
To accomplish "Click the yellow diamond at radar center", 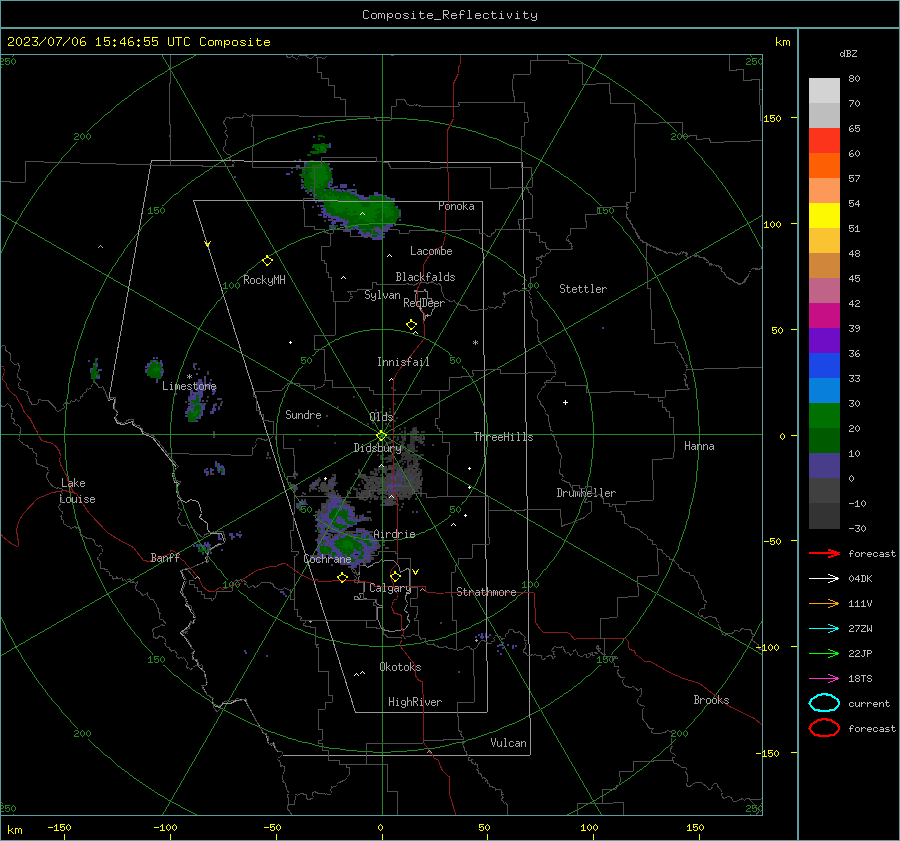I will pos(381,436).
